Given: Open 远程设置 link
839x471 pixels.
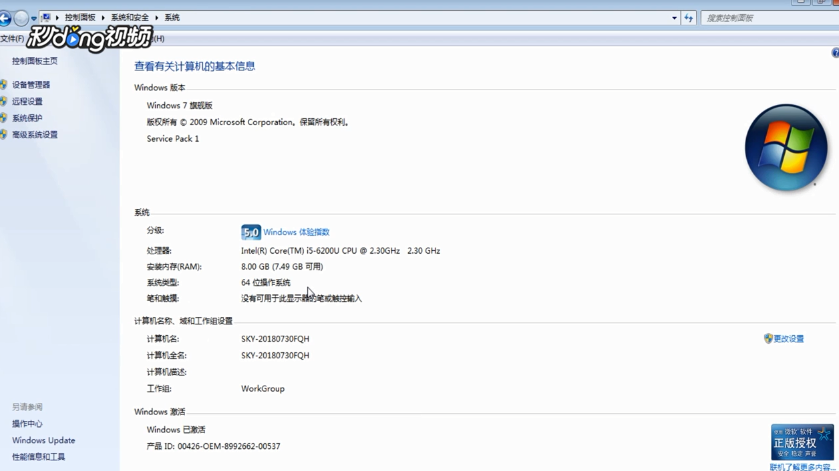Looking at the screenshot, I should 27,101.
